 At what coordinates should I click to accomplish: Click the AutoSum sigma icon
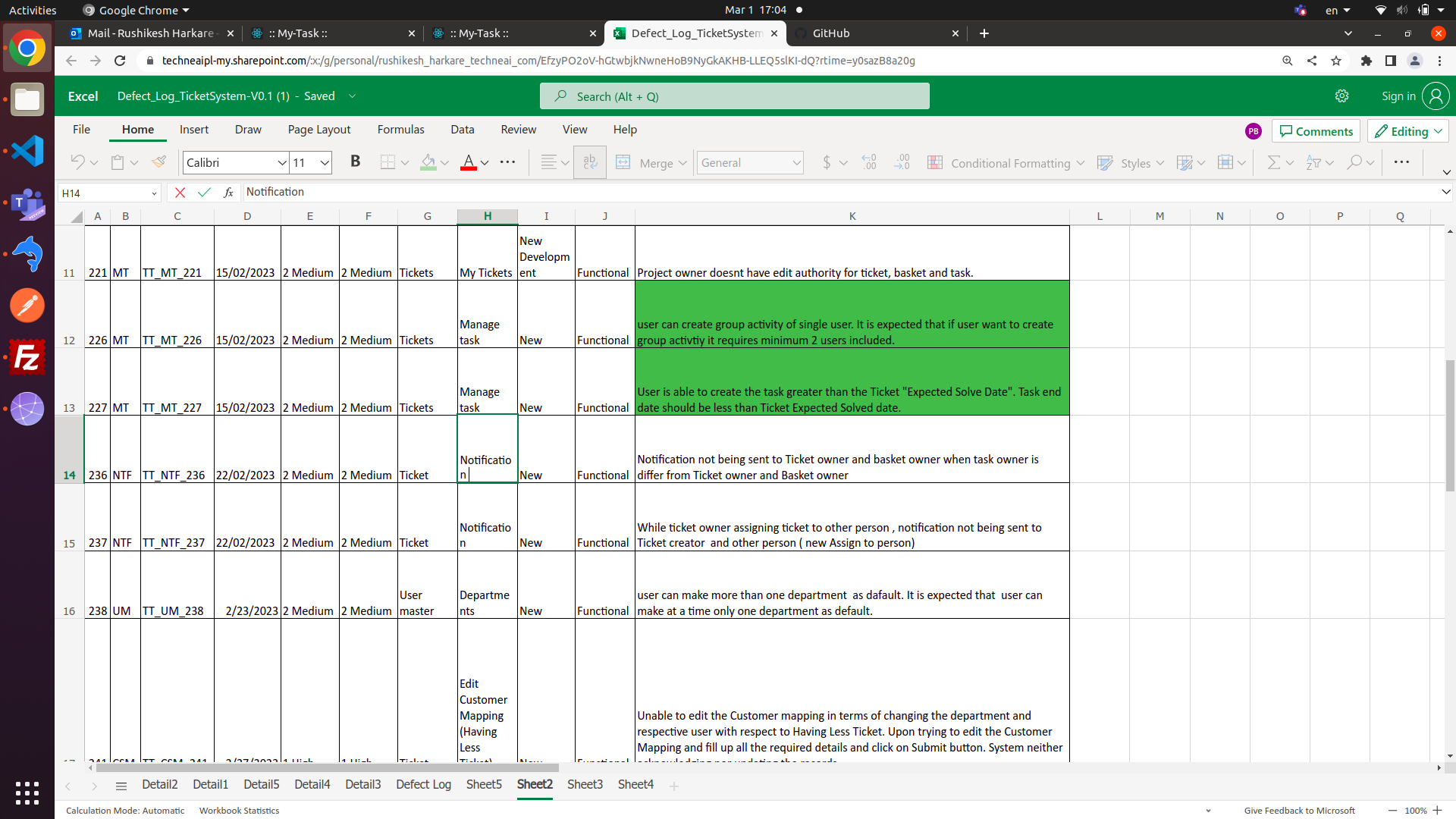click(x=1274, y=162)
